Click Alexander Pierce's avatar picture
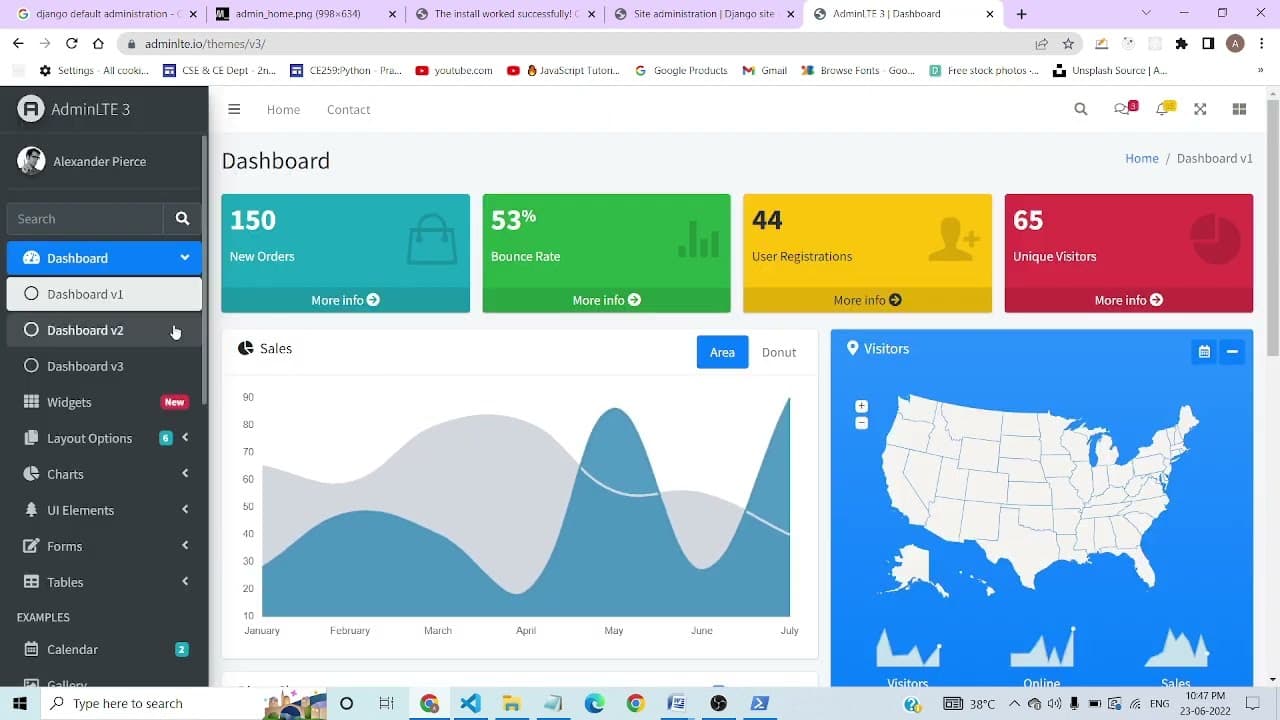1280x720 pixels. pyautogui.click(x=31, y=161)
